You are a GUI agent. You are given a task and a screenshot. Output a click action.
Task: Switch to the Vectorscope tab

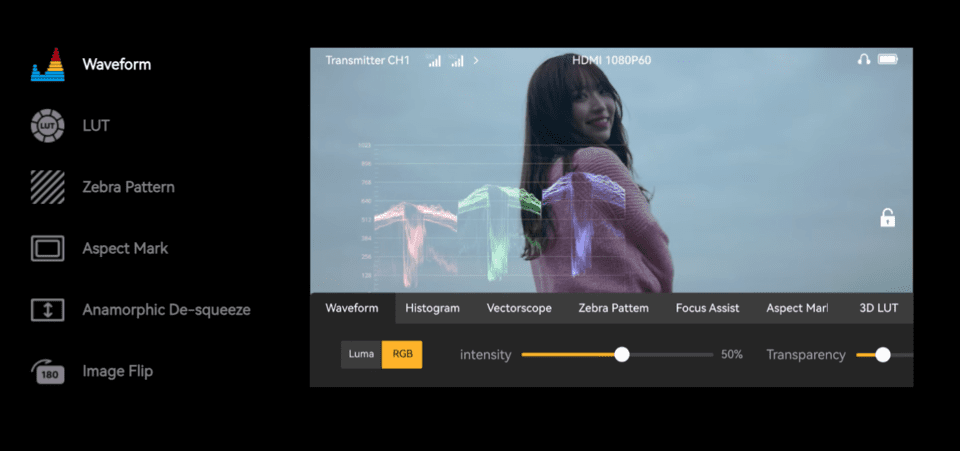519,308
